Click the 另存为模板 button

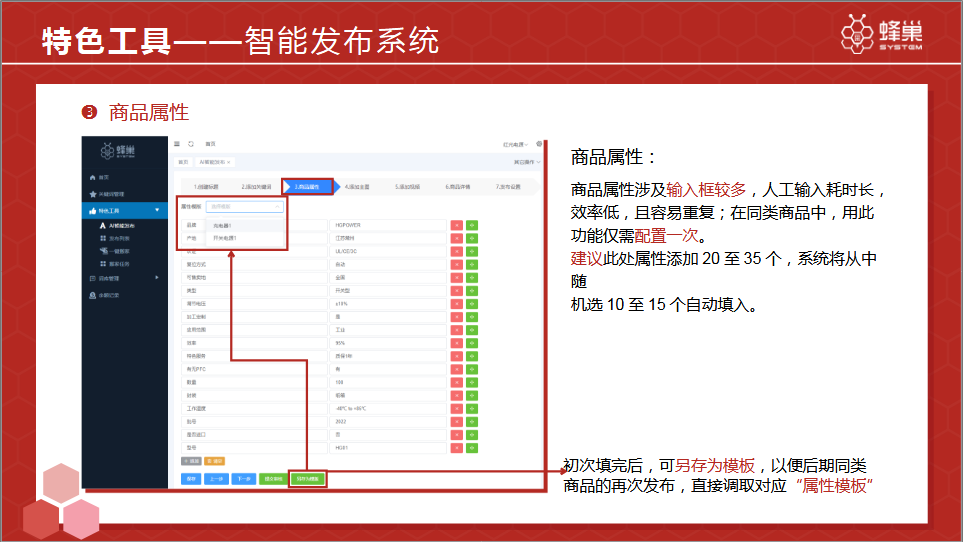(307, 479)
